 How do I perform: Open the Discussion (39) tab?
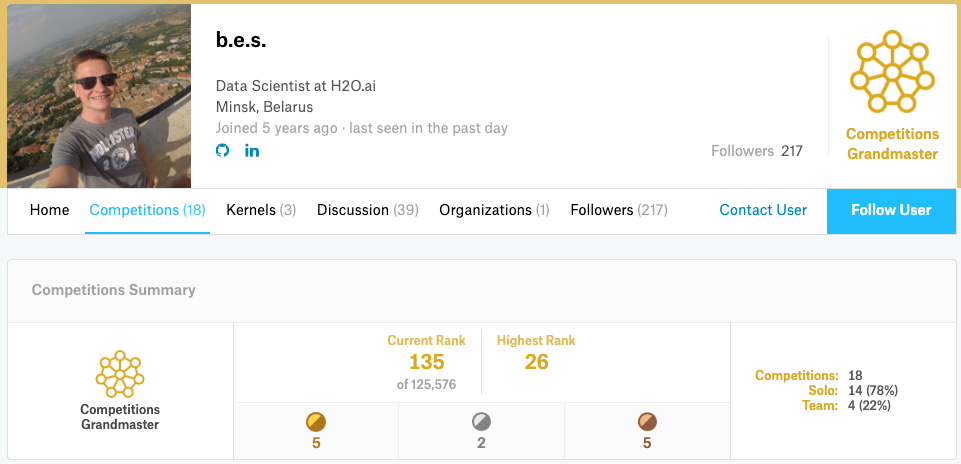tap(367, 210)
